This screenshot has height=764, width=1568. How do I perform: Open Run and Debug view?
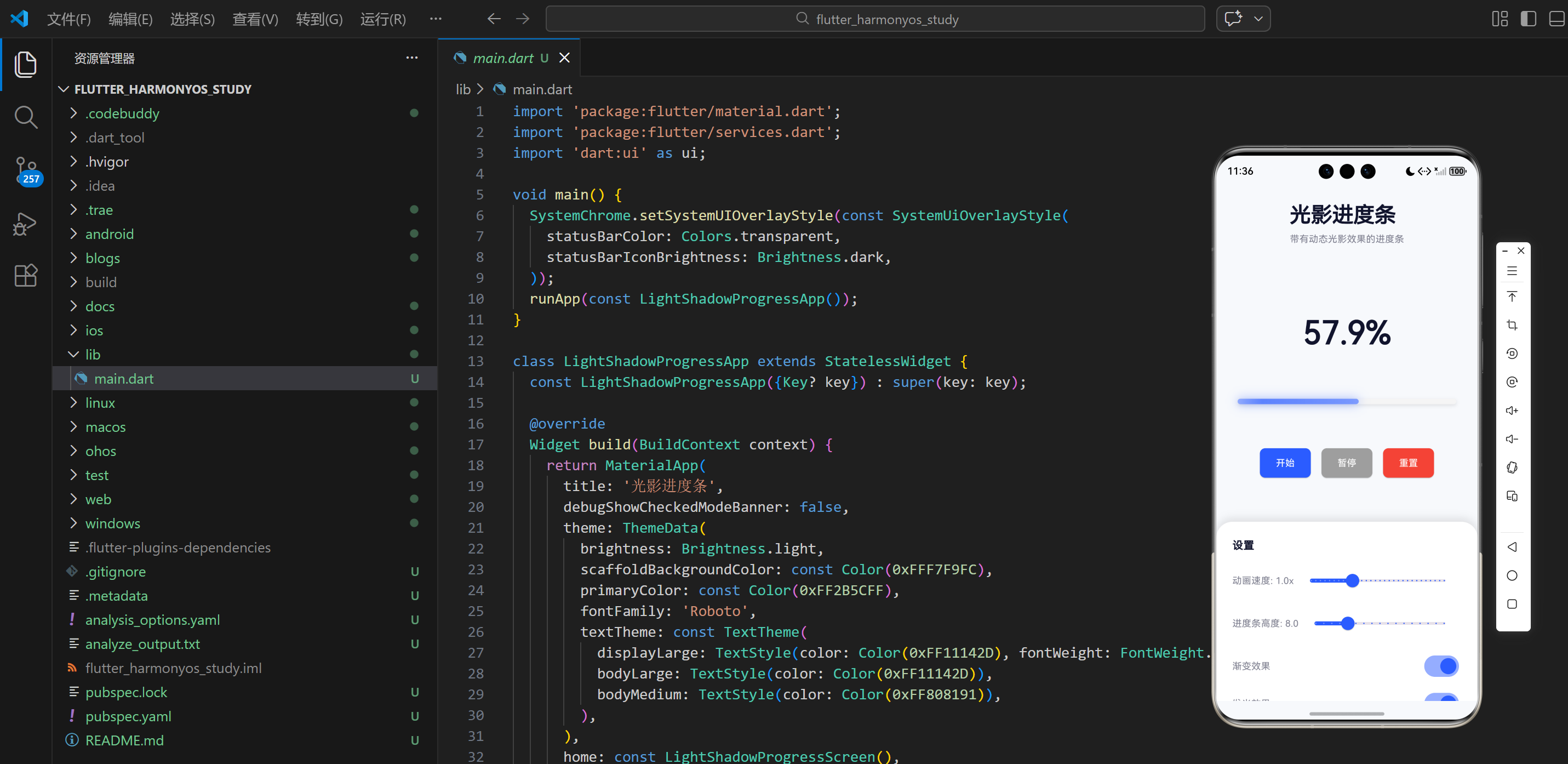[26, 224]
